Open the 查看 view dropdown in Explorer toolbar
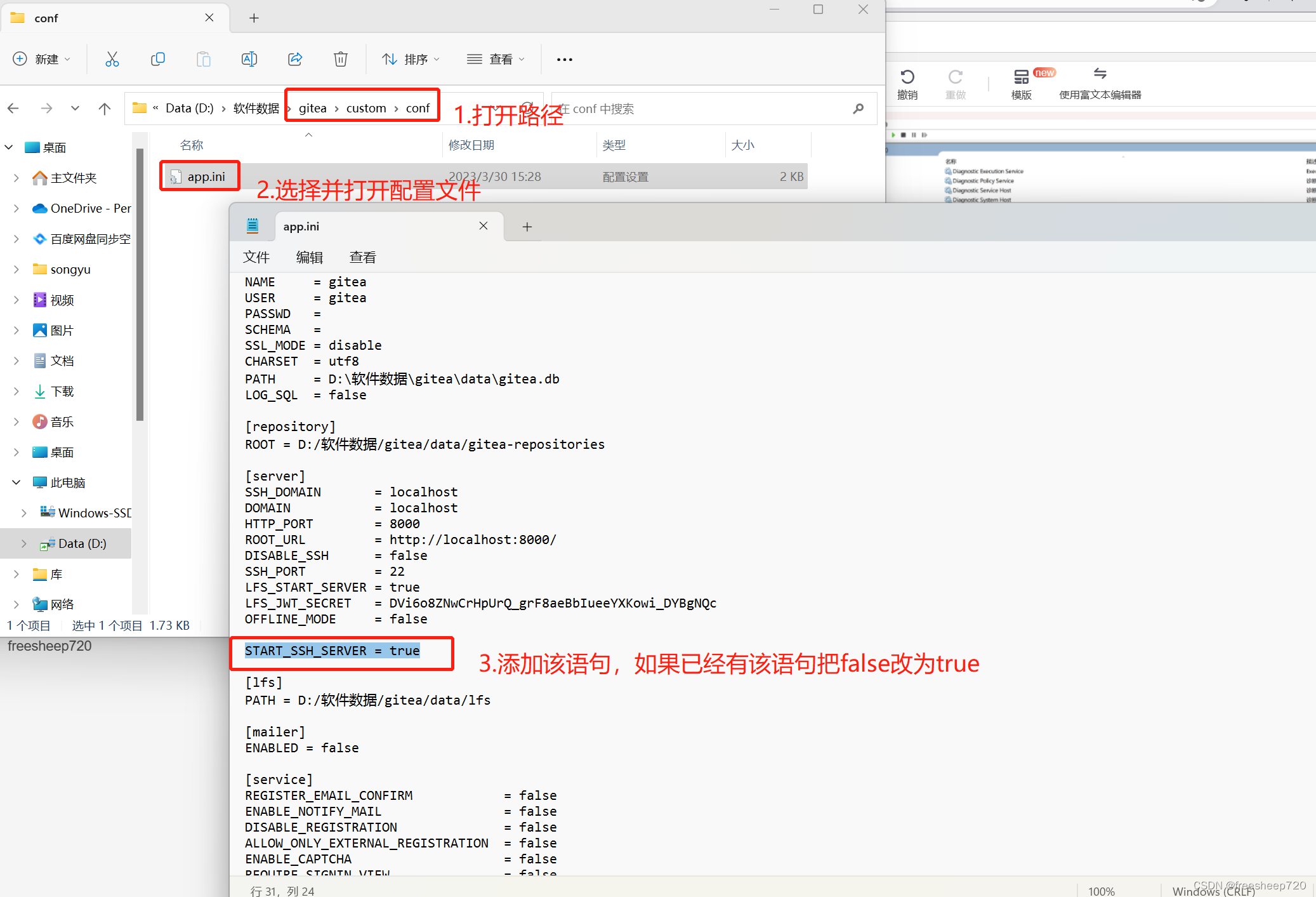Screen dimensions: 1316x897 [496, 59]
